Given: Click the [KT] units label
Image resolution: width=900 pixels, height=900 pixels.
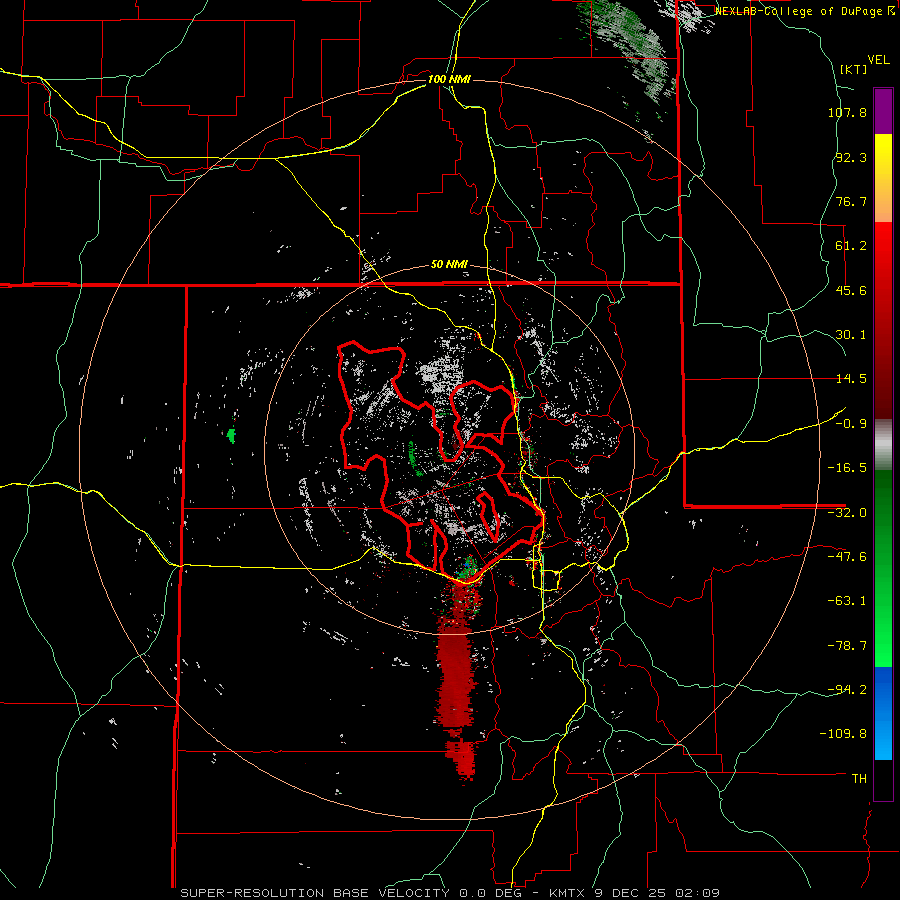Looking at the screenshot, I should pos(853,69).
